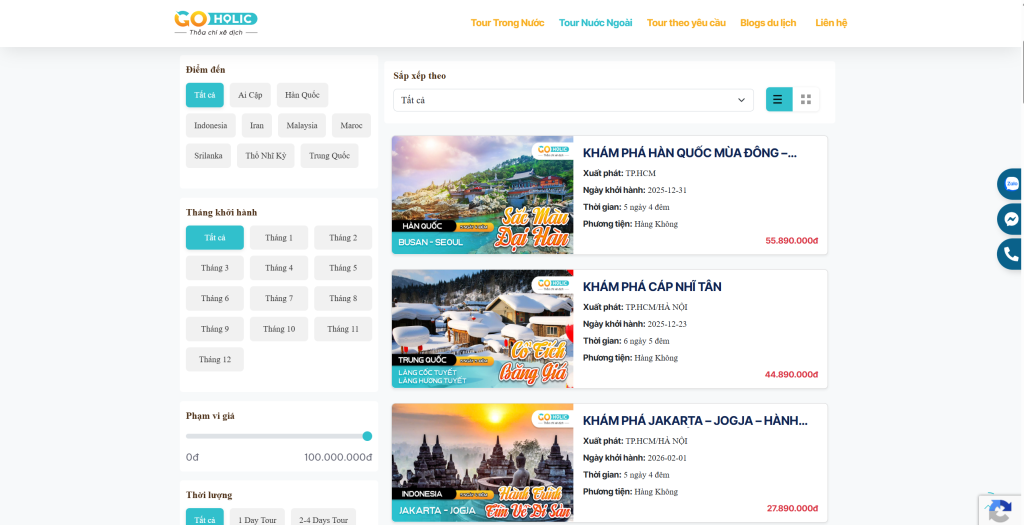The image size is (1024, 525).
Task: Toggle the Tháng 5 departure month filter
Action: click(342, 268)
